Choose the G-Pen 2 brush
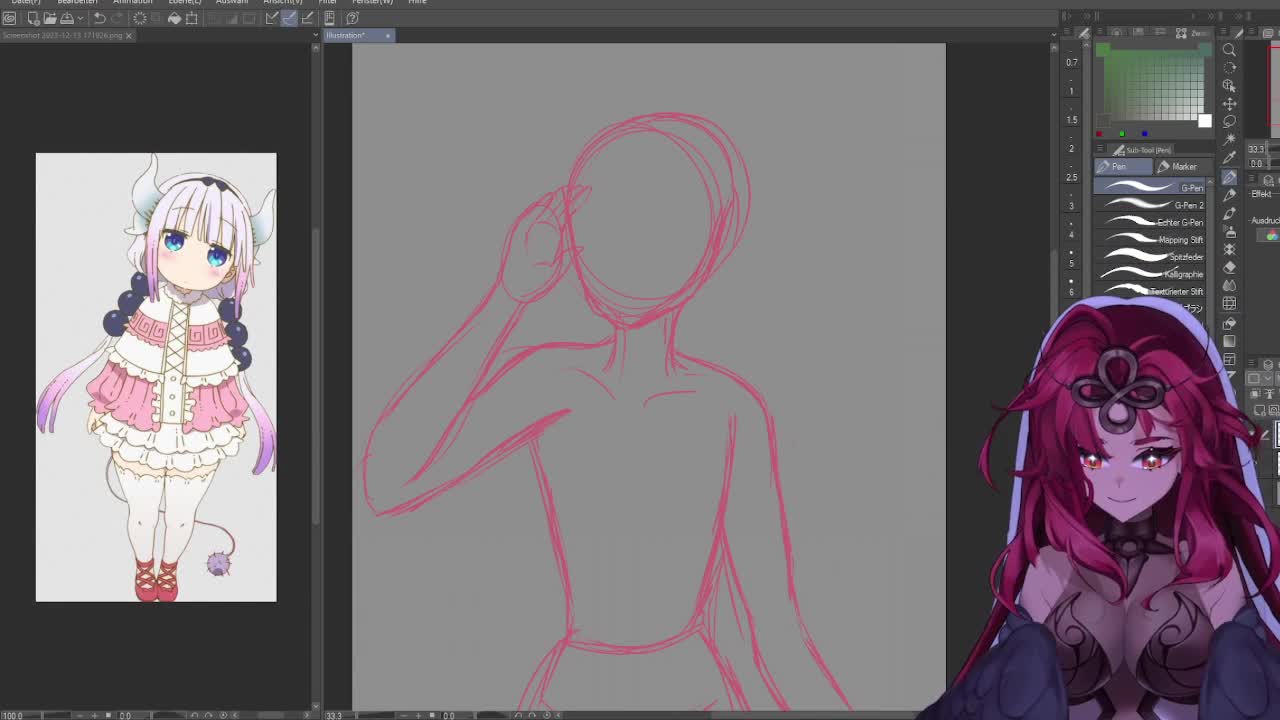This screenshot has height=720, width=1280. tap(1150, 205)
